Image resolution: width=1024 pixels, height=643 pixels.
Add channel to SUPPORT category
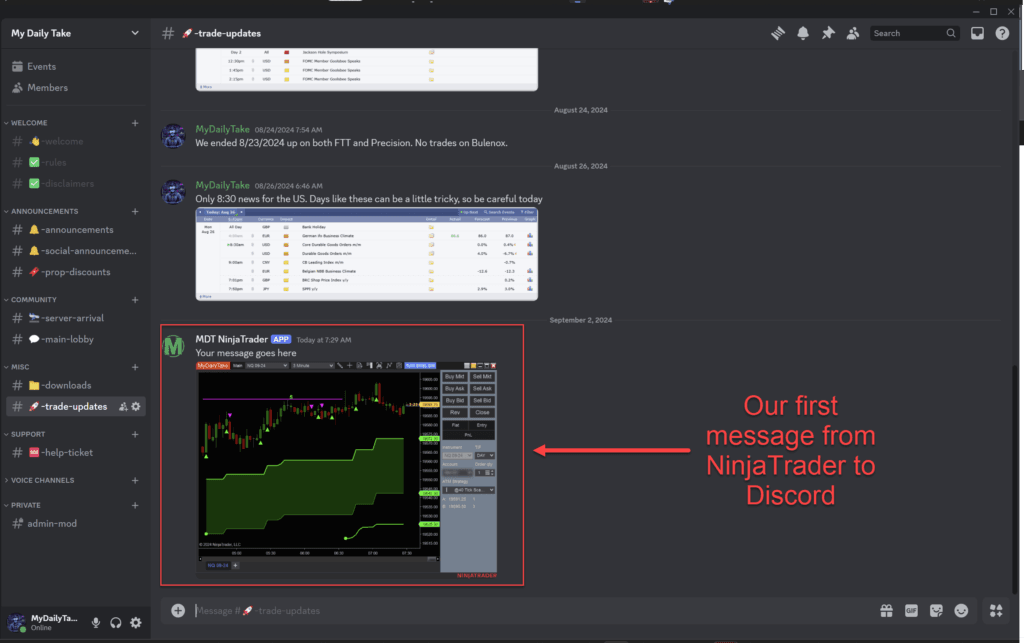[135, 435]
